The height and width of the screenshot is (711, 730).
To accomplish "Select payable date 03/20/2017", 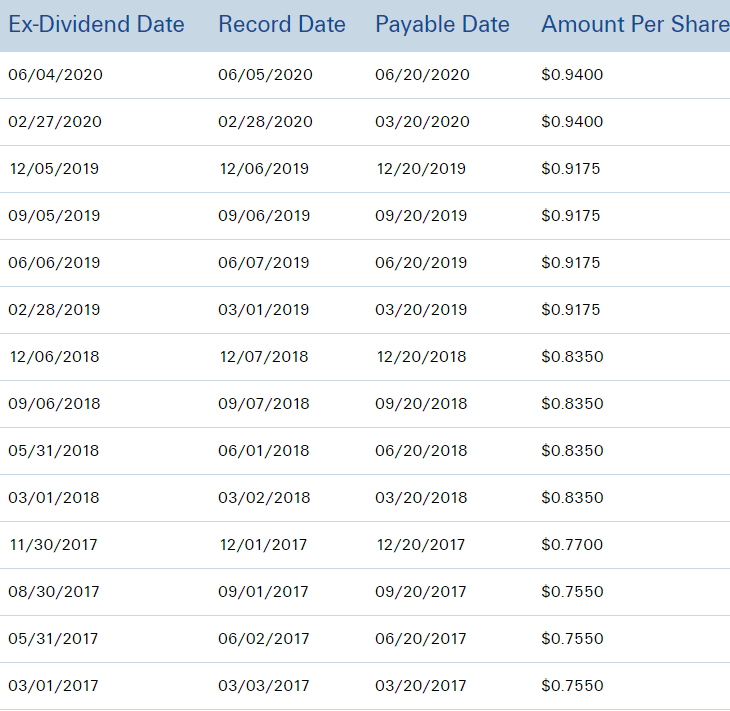I will pyautogui.click(x=421, y=686).
